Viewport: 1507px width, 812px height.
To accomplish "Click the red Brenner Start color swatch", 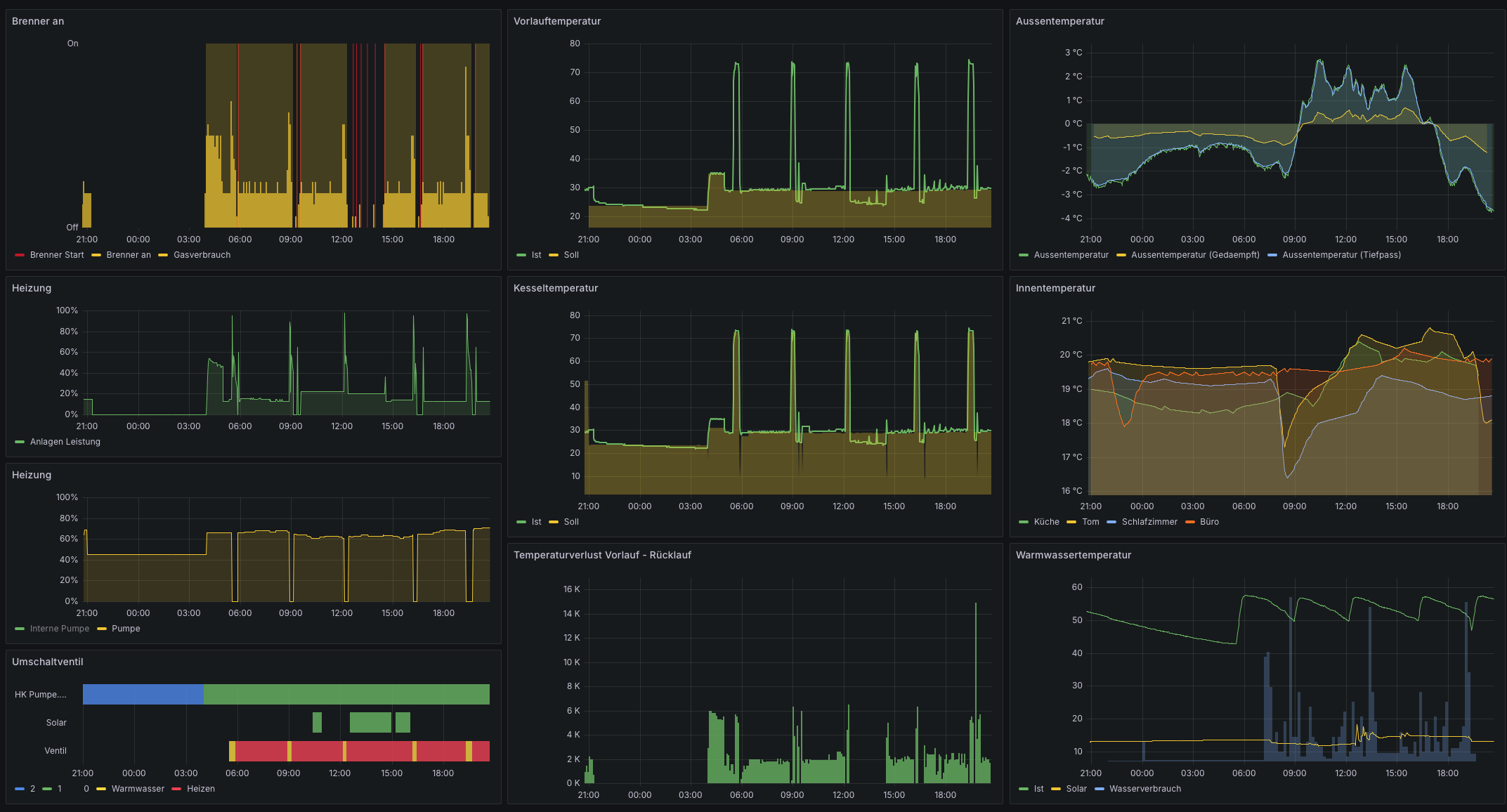I will pos(20,255).
